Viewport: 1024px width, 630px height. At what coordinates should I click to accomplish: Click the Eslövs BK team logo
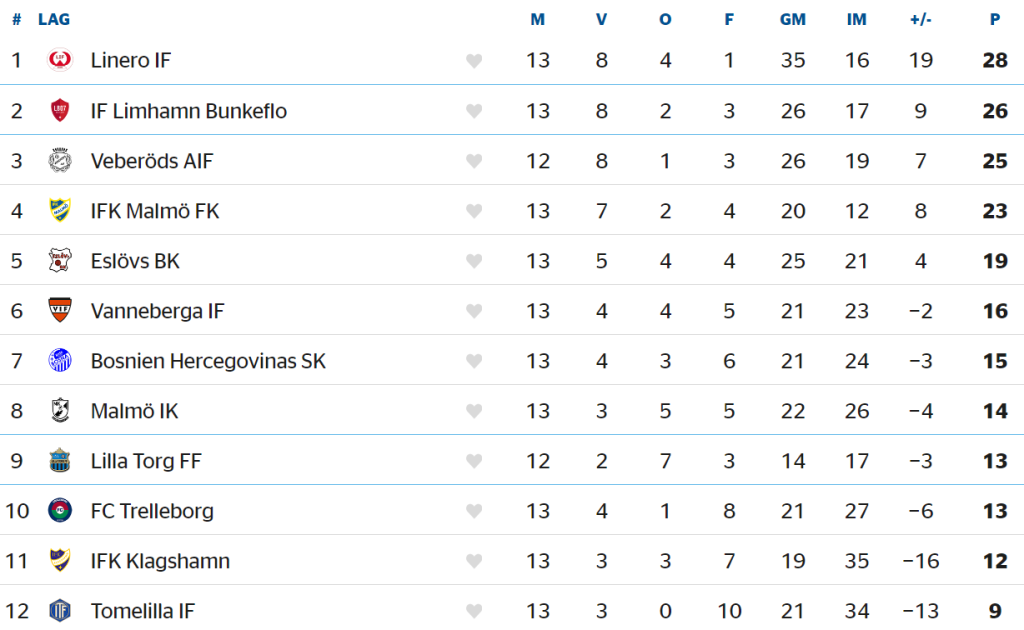click(x=60, y=260)
